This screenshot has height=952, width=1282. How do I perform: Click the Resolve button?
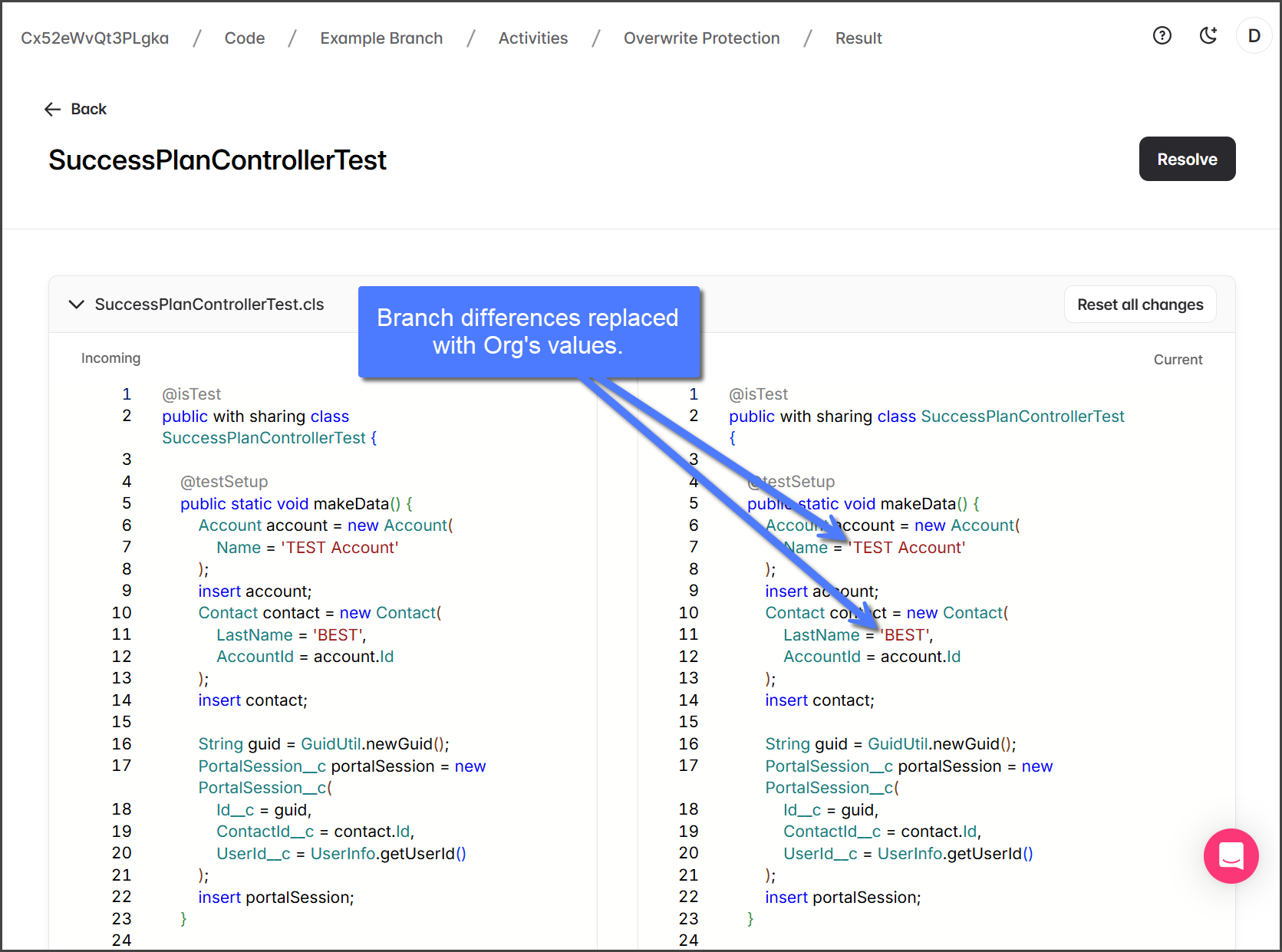pos(1186,159)
